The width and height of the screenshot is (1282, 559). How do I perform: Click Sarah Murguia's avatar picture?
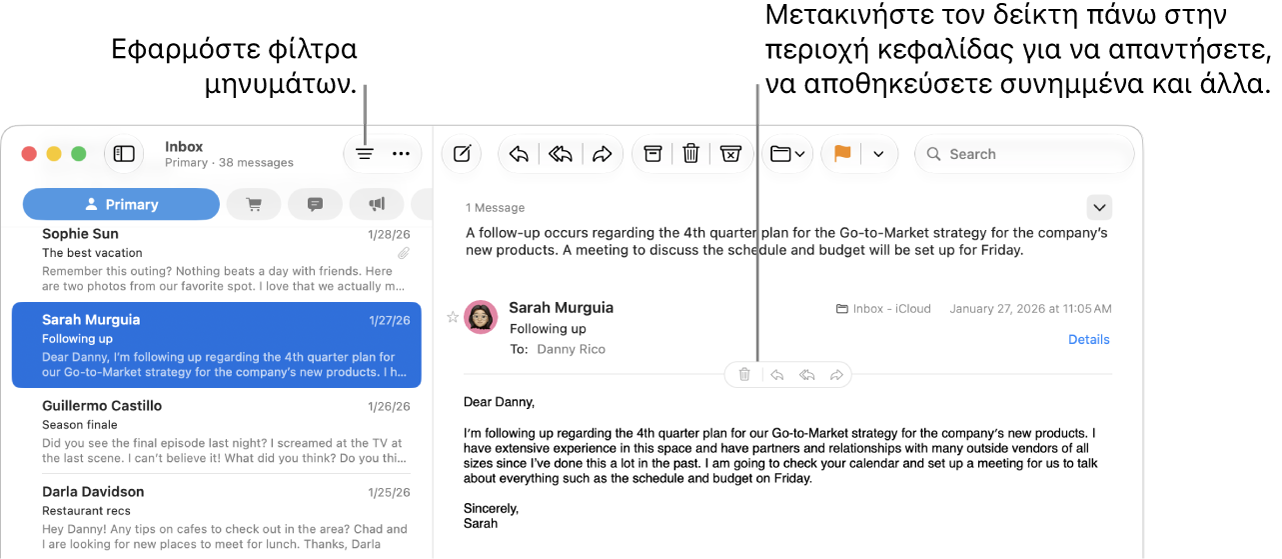pyautogui.click(x=482, y=317)
